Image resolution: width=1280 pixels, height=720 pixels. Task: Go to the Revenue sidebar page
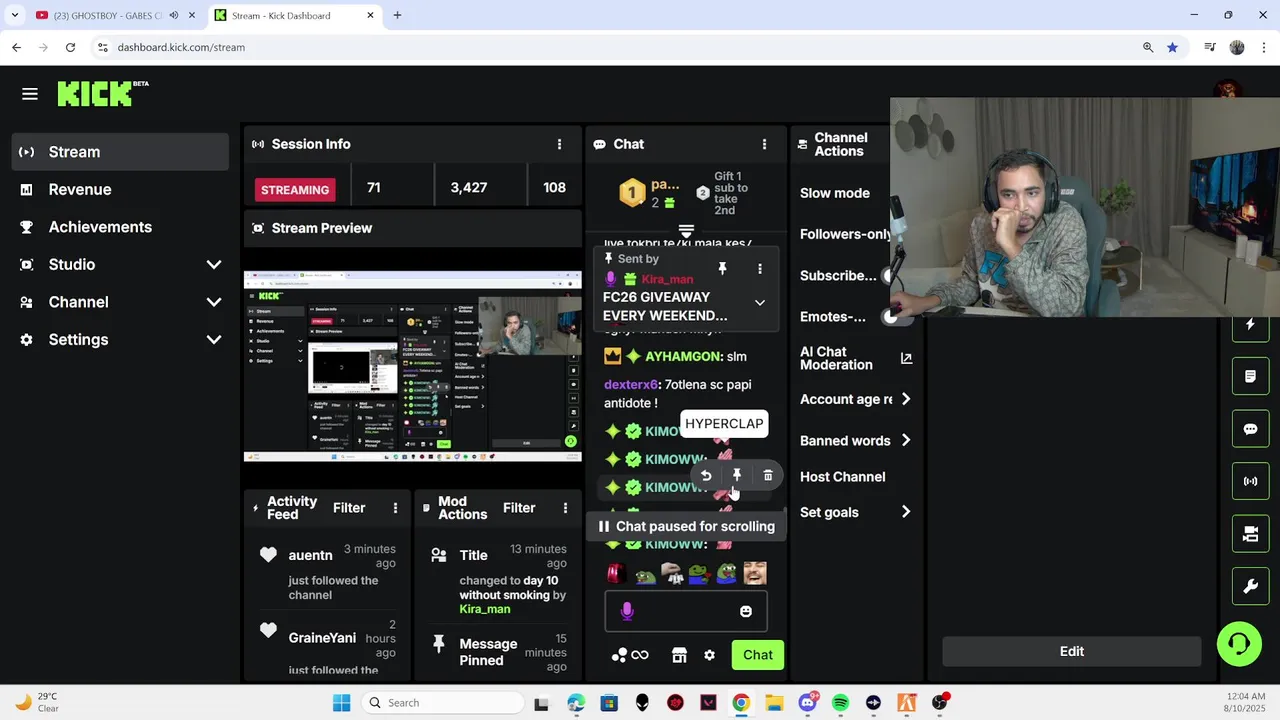click(x=120, y=189)
